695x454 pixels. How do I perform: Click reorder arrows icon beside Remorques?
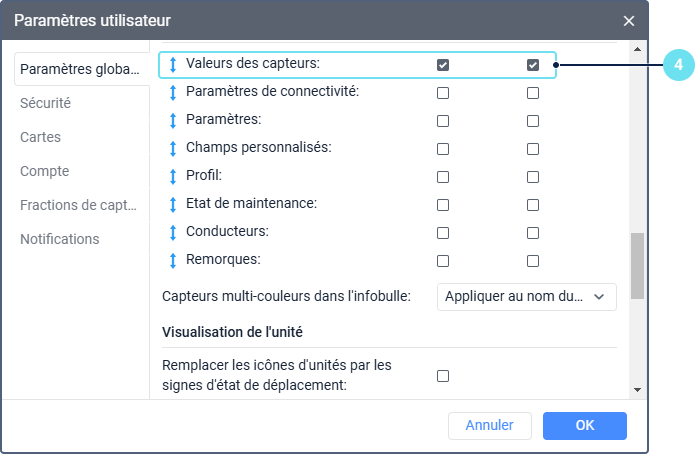(173, 261)
